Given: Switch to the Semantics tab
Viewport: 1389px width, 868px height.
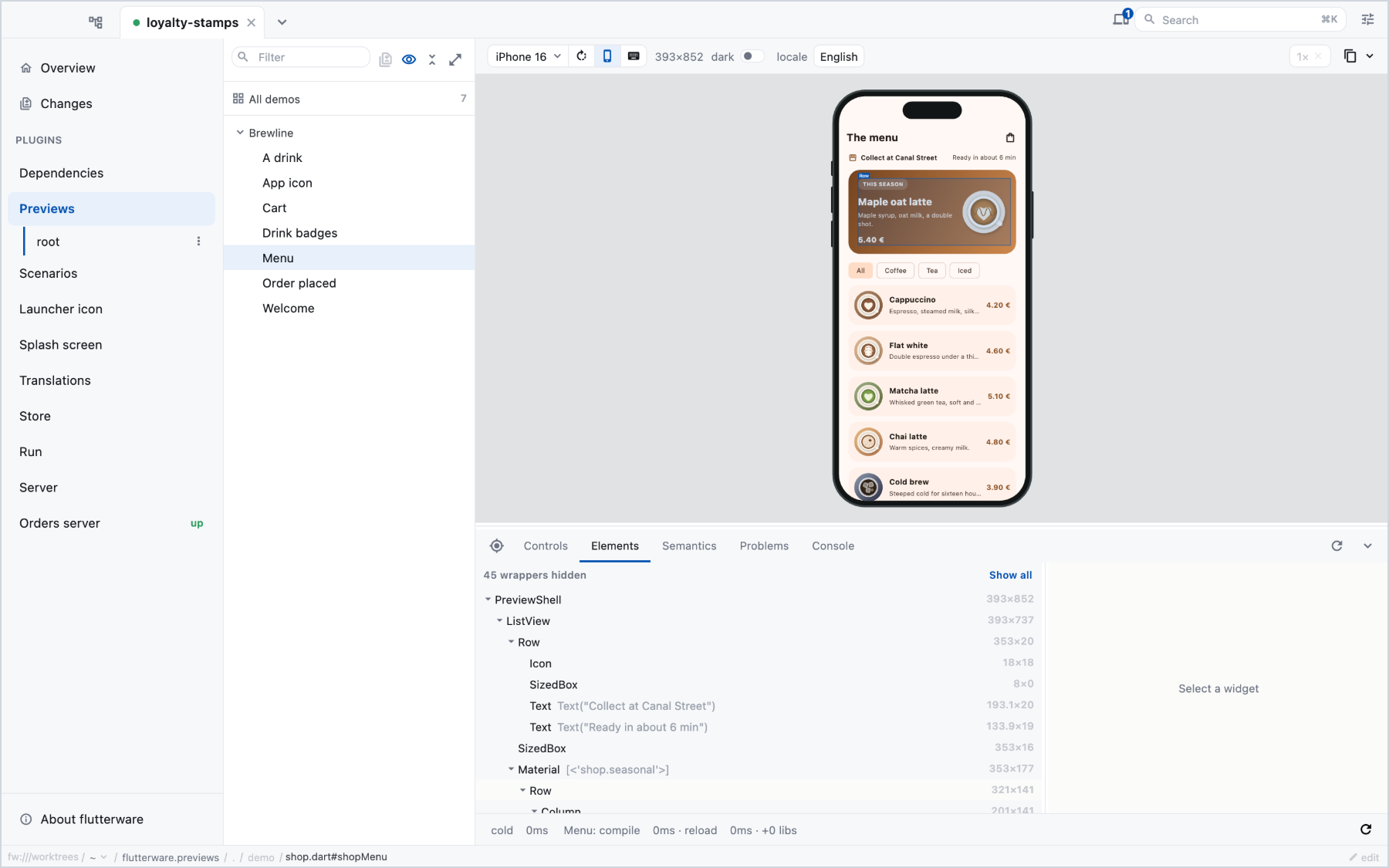Looking at the screenshot, I should [689, 545].
